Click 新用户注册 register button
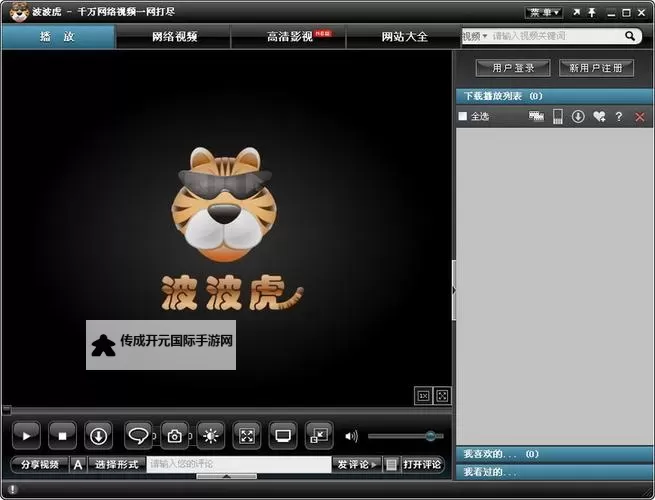Image resolution: width=655 pixels, height=500 pixels. 597,68
